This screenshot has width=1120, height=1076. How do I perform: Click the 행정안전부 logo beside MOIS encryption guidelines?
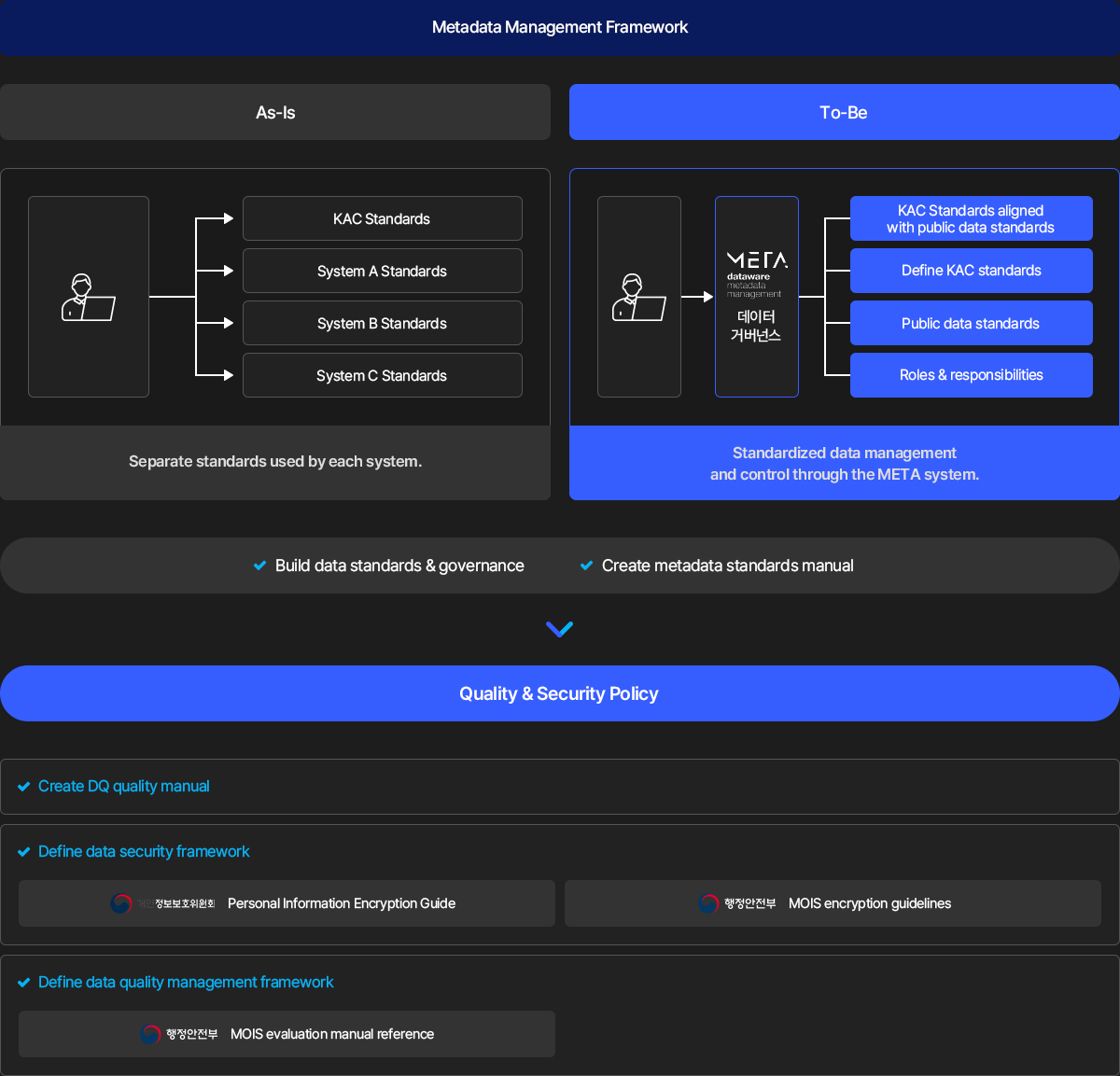point(737,903)
